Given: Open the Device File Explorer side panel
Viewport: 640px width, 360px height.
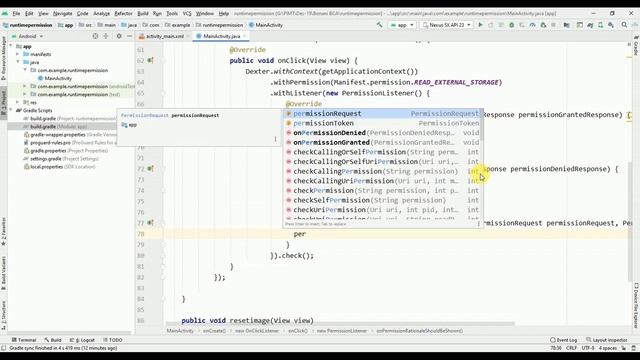Looking at the screenshot, I should (x=636, y=305).
